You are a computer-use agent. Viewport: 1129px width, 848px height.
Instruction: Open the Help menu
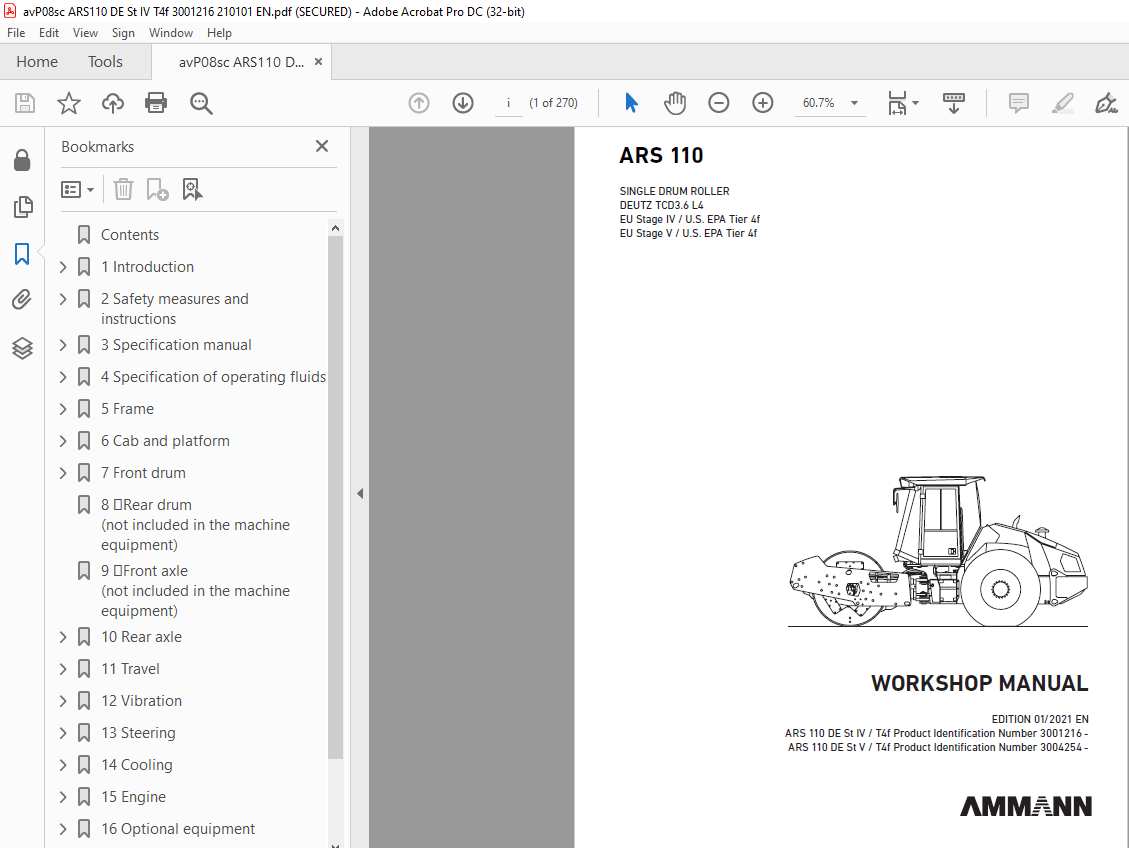pos(219,32)
